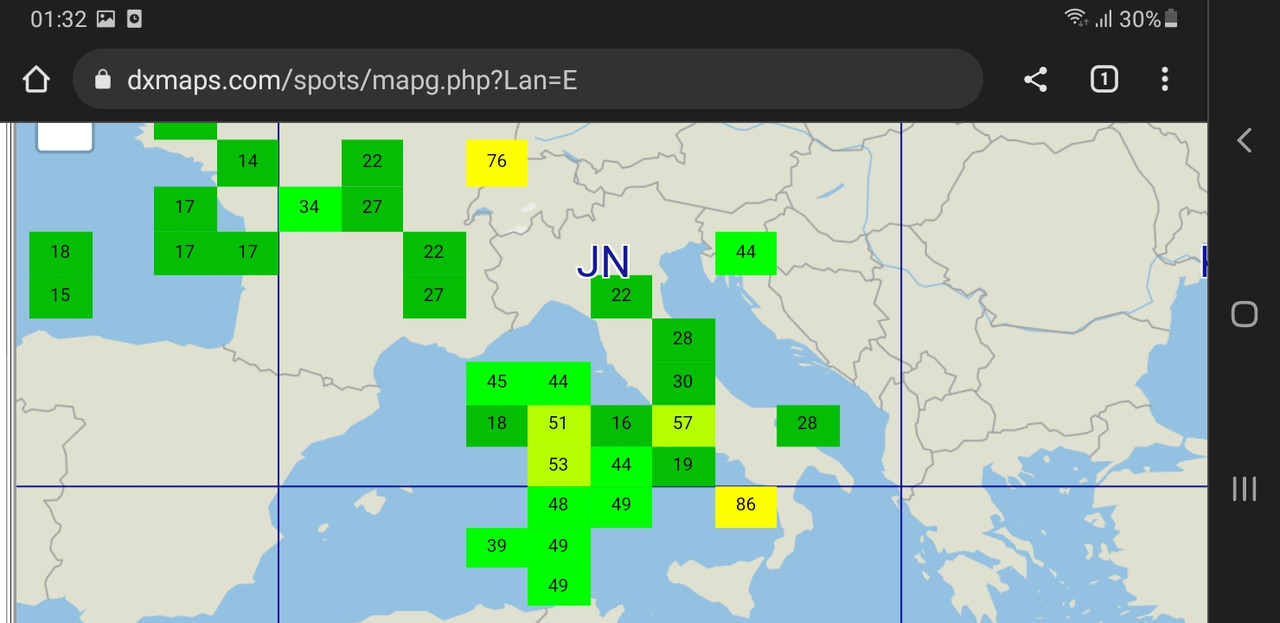Tap the clock time 01:32
This screenshot has height=623, width=1280.
pos(58,19)
